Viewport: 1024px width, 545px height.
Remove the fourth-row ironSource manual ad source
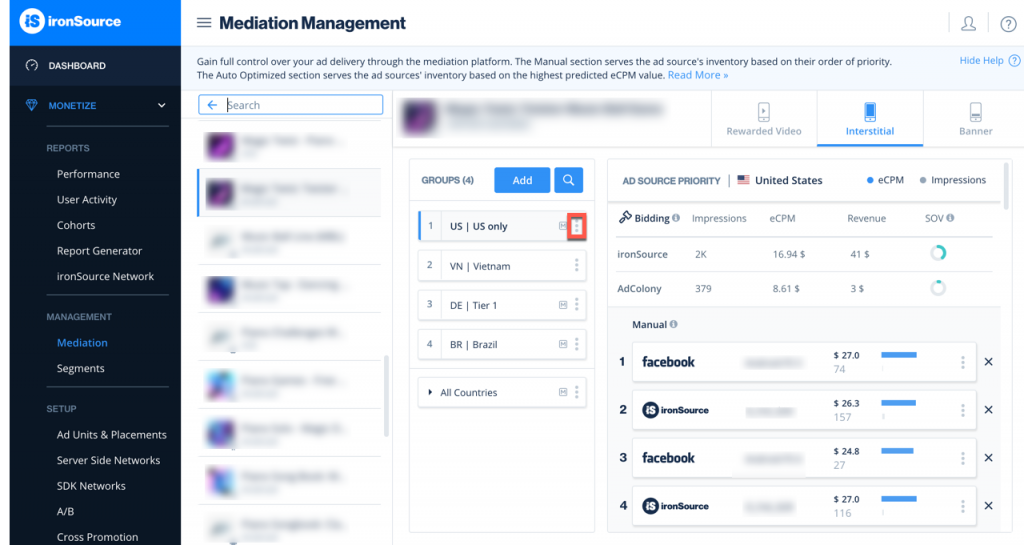[989, 506]
